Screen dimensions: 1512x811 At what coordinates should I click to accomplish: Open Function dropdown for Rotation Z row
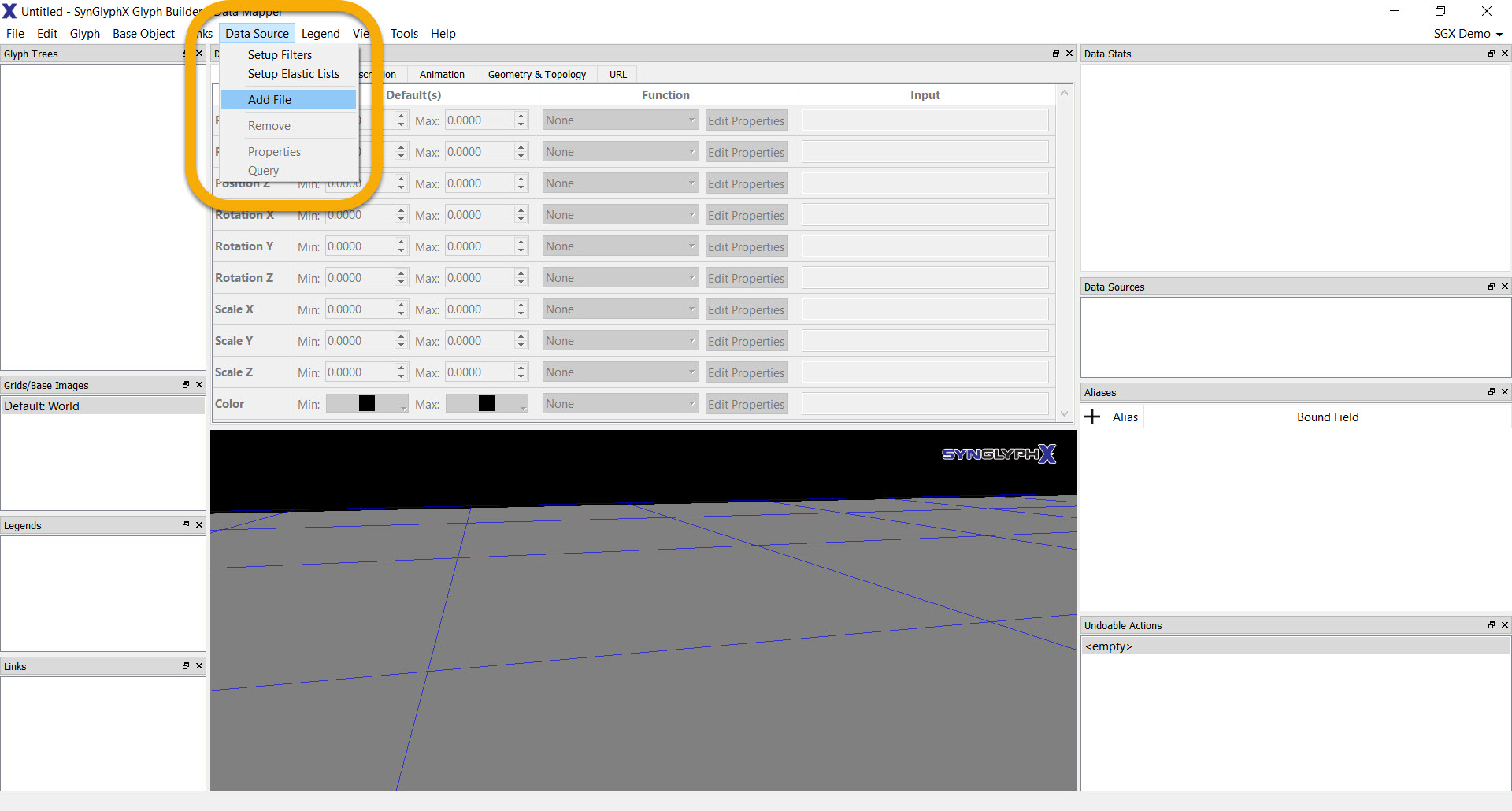click(x=621, y=278)
